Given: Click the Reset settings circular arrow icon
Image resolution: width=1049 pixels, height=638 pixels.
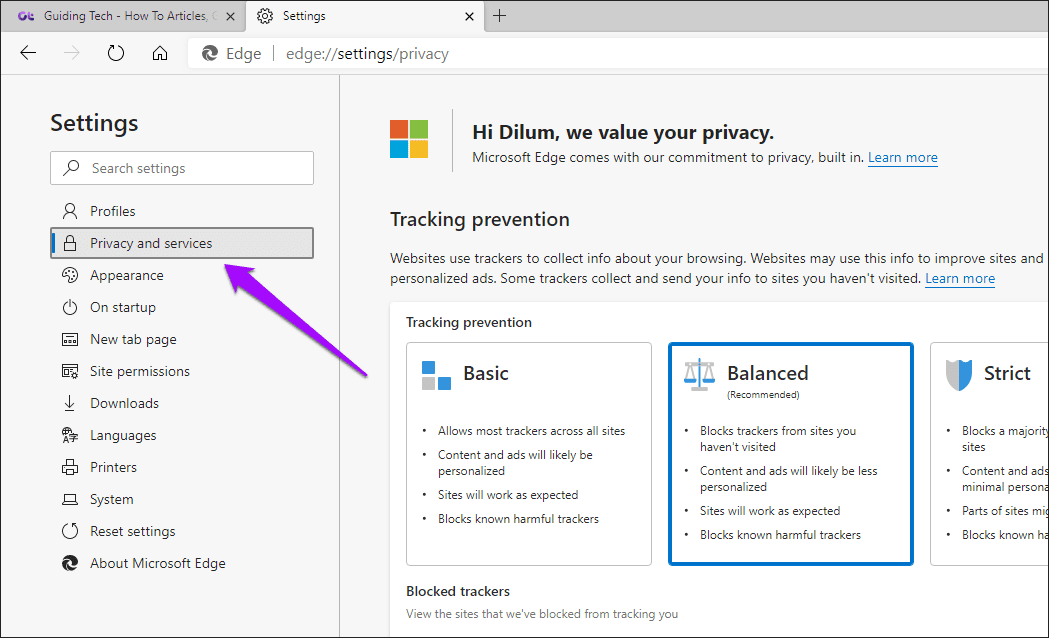Looking at the screenshot, I should coord(70,531).
